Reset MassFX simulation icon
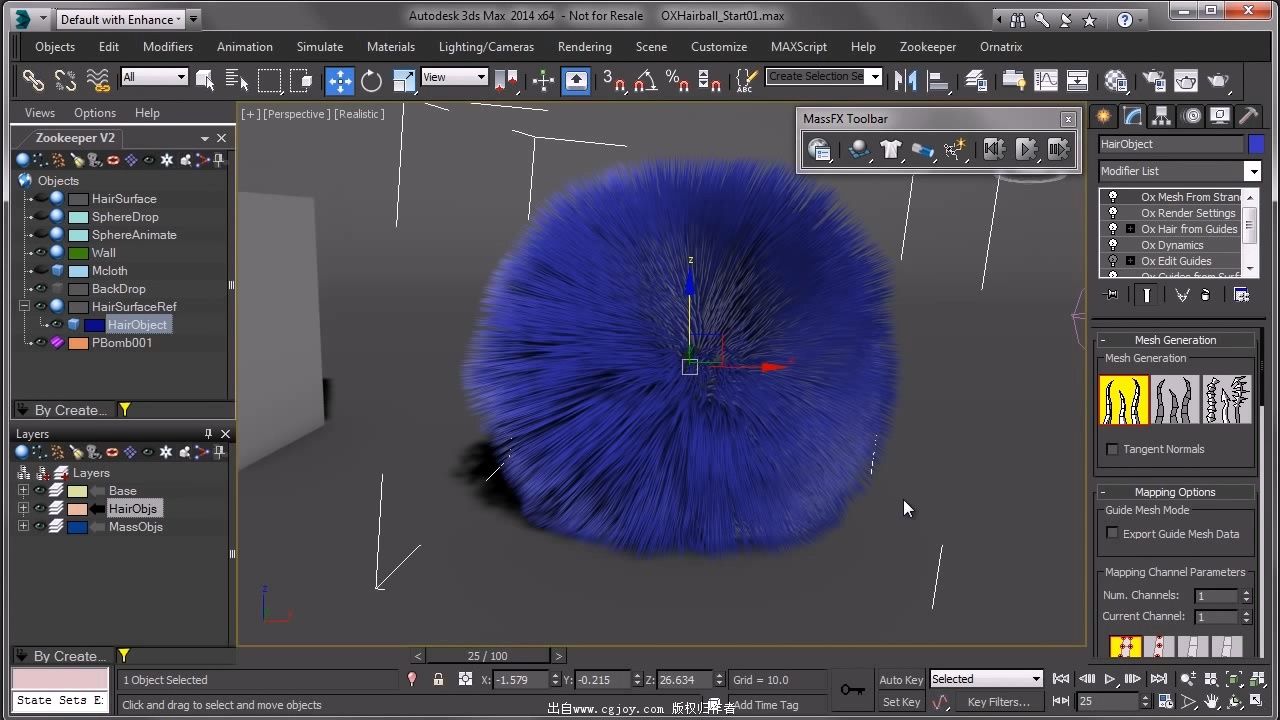Image resolution: width=1280 pixels, height=720 pixels. (994, 150)
